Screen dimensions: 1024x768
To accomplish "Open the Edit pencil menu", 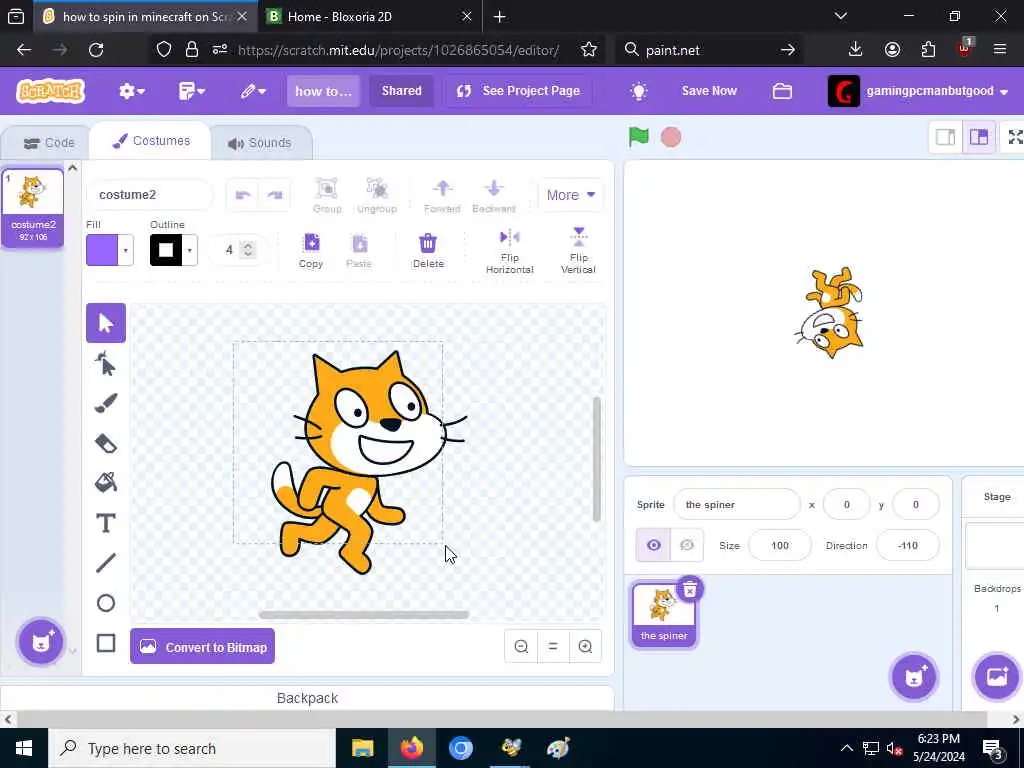I will pyautogui.click(x=253, y=91).
